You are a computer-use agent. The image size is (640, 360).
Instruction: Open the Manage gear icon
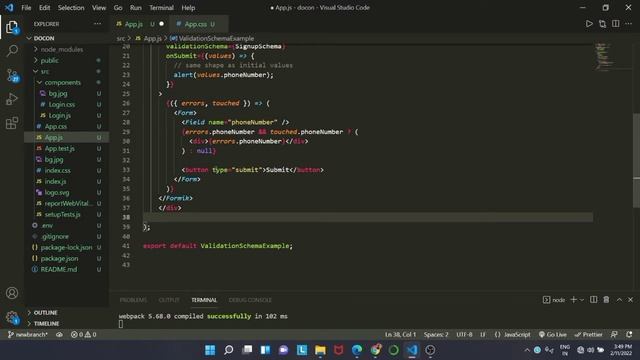pos(12,317)
